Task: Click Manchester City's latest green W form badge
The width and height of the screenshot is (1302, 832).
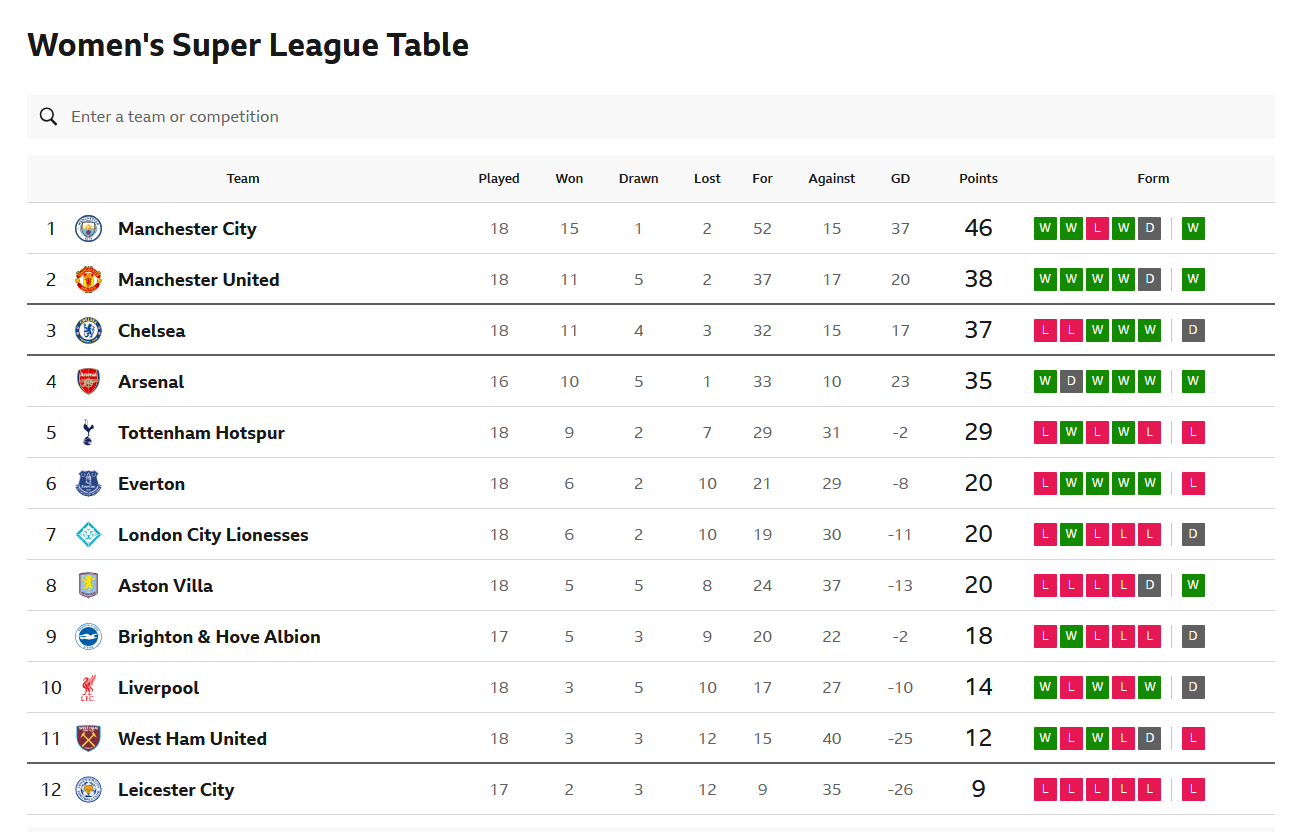Action: (x=1193, y=229)
